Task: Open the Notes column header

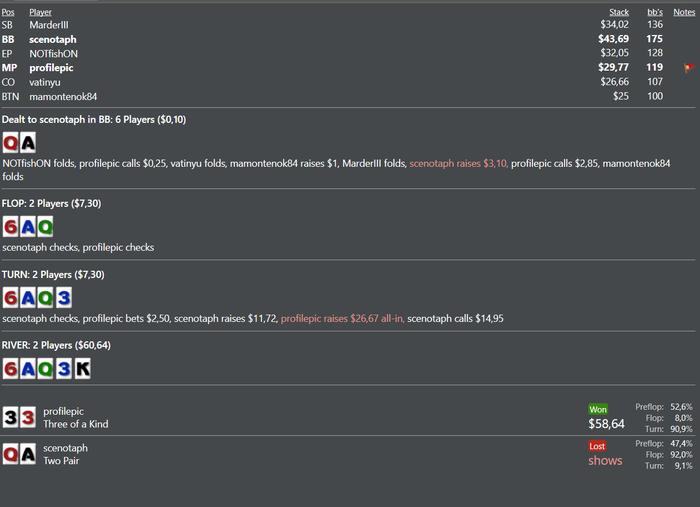Action: [x=684, y=12]
